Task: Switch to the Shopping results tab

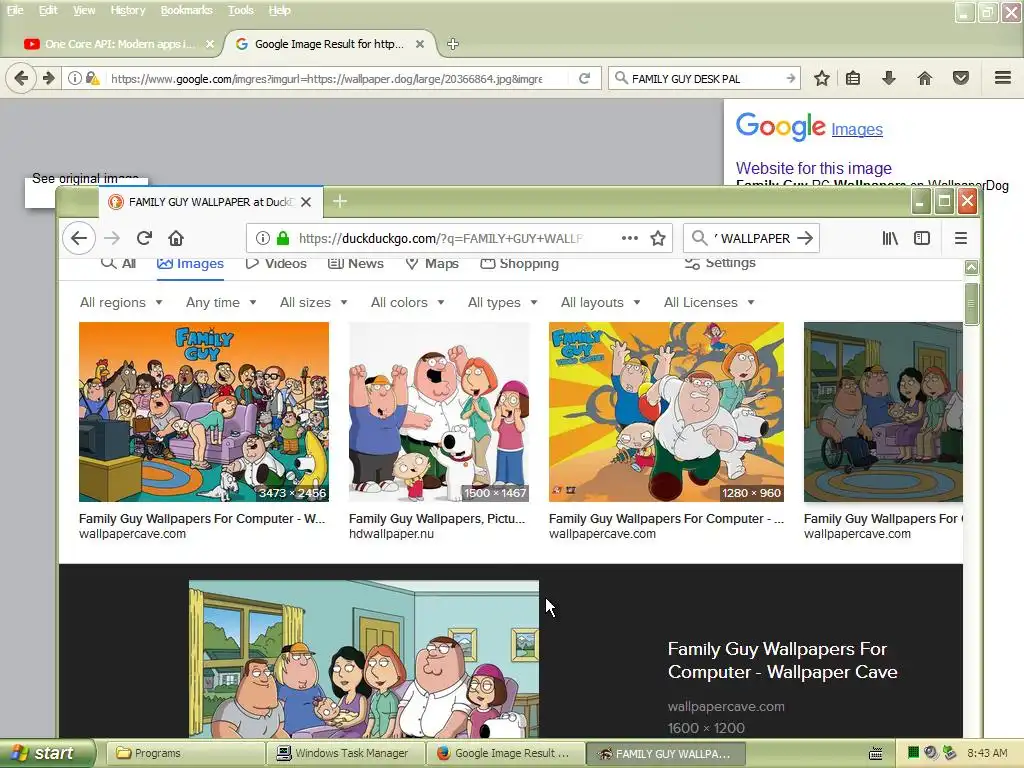Action: (519, 263)
